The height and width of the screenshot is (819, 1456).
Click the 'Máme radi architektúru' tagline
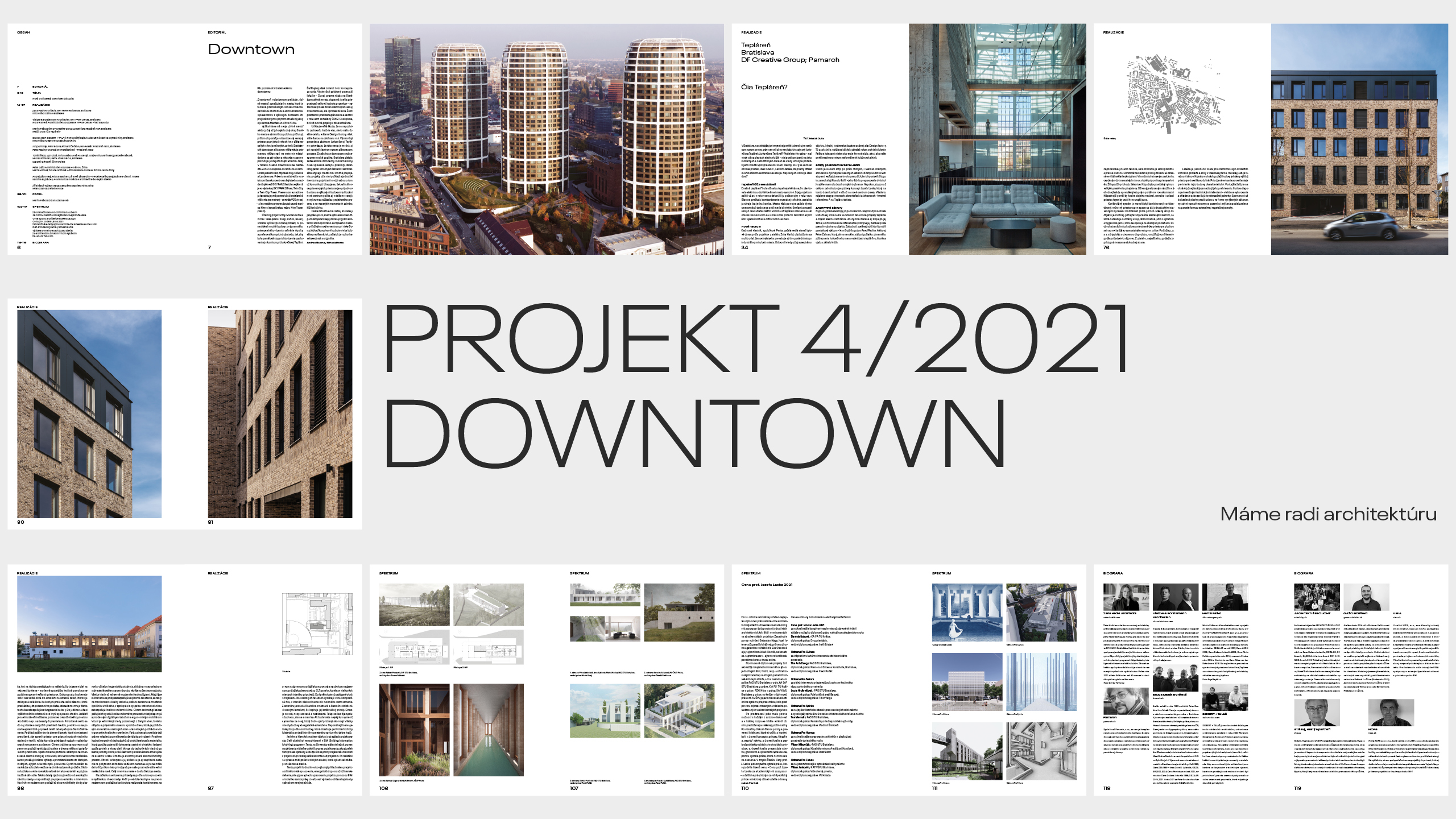click(1328, 514)
